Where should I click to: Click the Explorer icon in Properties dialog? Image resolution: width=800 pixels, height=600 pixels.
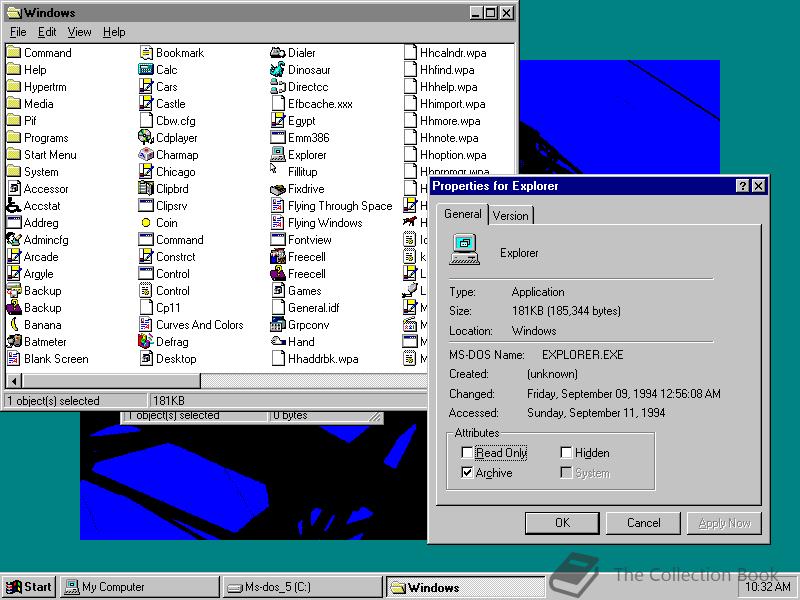pyautogui.click(x=464, y=250)
